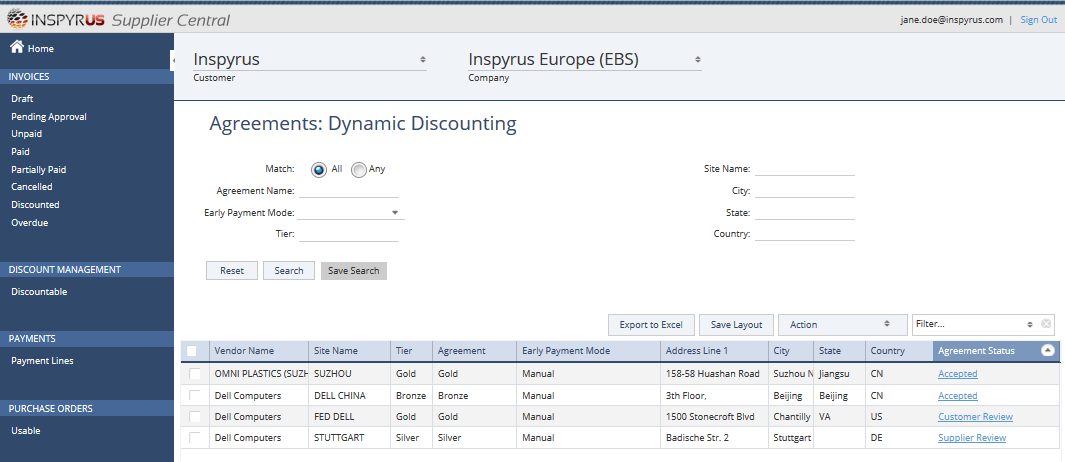Collapse the sidebar with the arrow handle
Viewport: 1065px width, 462px height.
(x=173, y=60)
